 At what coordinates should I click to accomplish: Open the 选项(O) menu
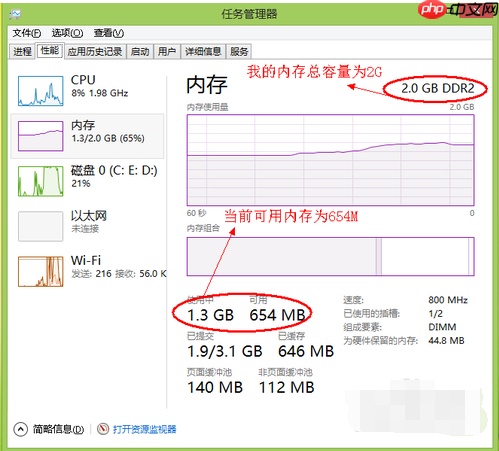[x=67, y=33]
